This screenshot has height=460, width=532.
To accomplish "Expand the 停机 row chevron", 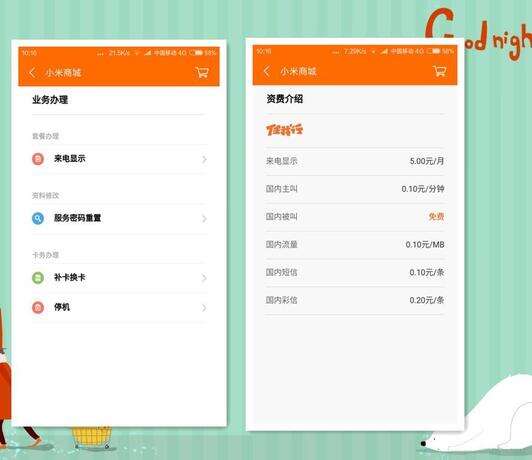I will click(204, 308).
